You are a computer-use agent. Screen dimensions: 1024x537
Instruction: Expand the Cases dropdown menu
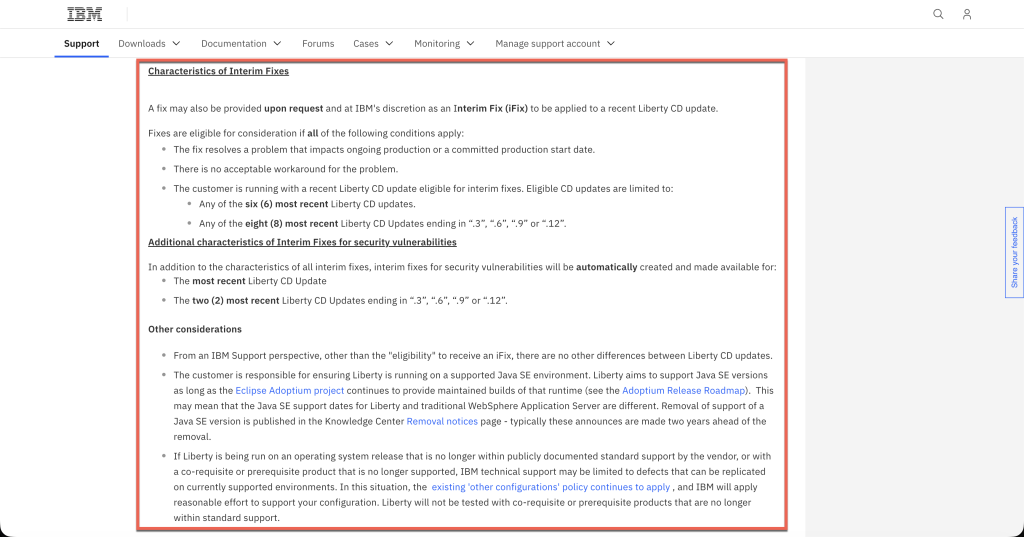(x=373, y=44)
